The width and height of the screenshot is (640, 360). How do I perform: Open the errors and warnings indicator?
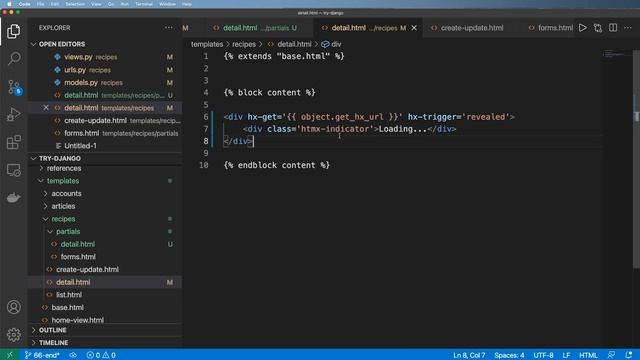point(101,355)
